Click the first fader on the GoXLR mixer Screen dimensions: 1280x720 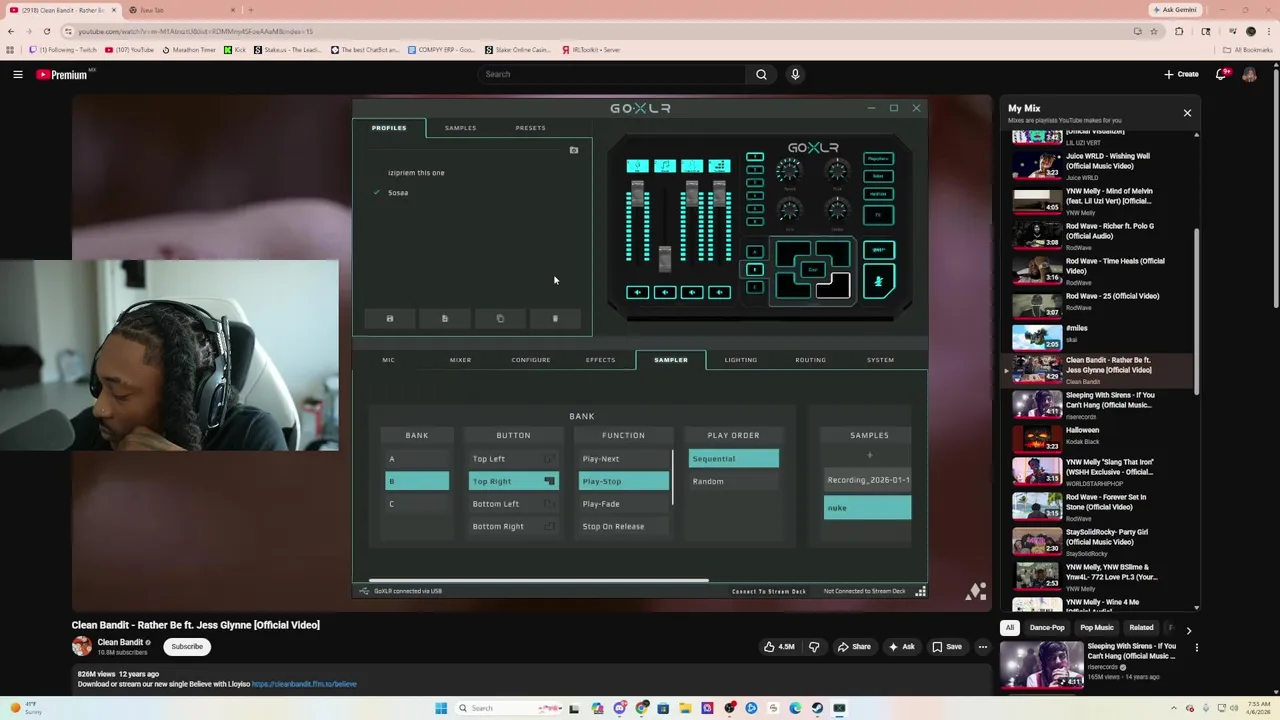(x=637, y=192)
